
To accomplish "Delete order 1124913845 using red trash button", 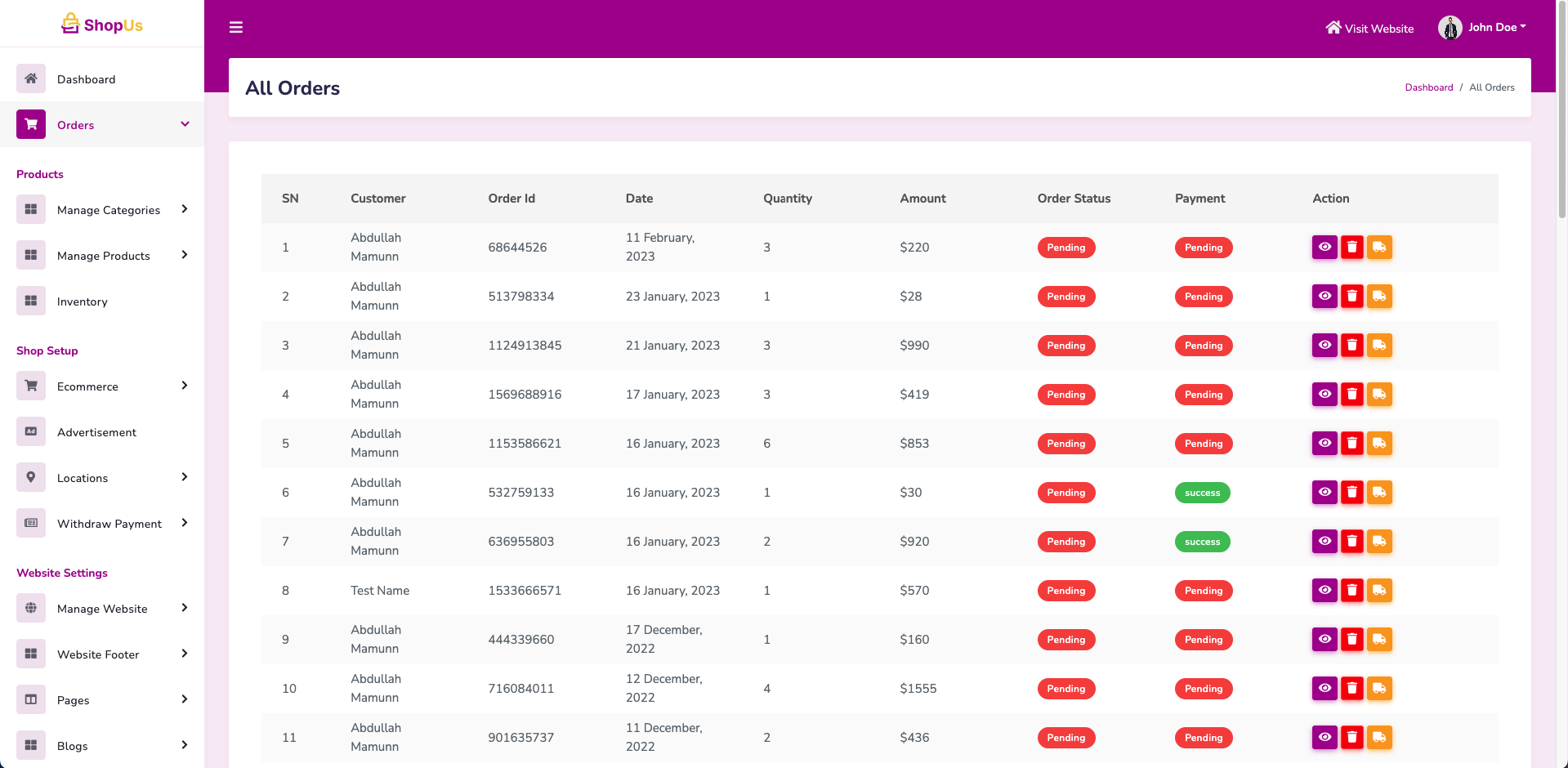I will coord(1352,346).
